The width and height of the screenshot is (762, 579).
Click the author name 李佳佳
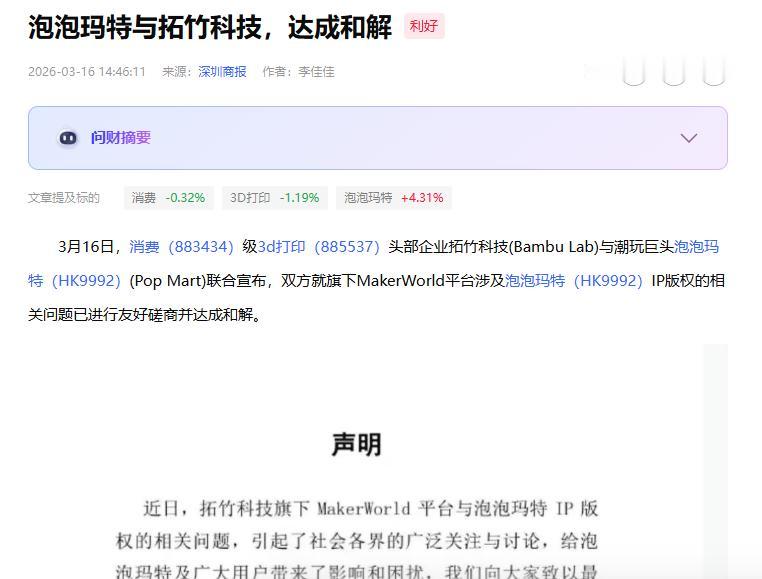[x=316, y=72]
